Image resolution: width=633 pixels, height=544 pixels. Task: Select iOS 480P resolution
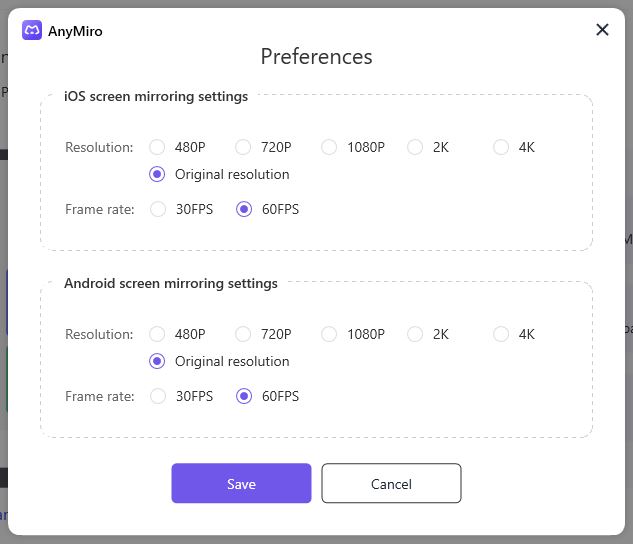tap(157, 147)
